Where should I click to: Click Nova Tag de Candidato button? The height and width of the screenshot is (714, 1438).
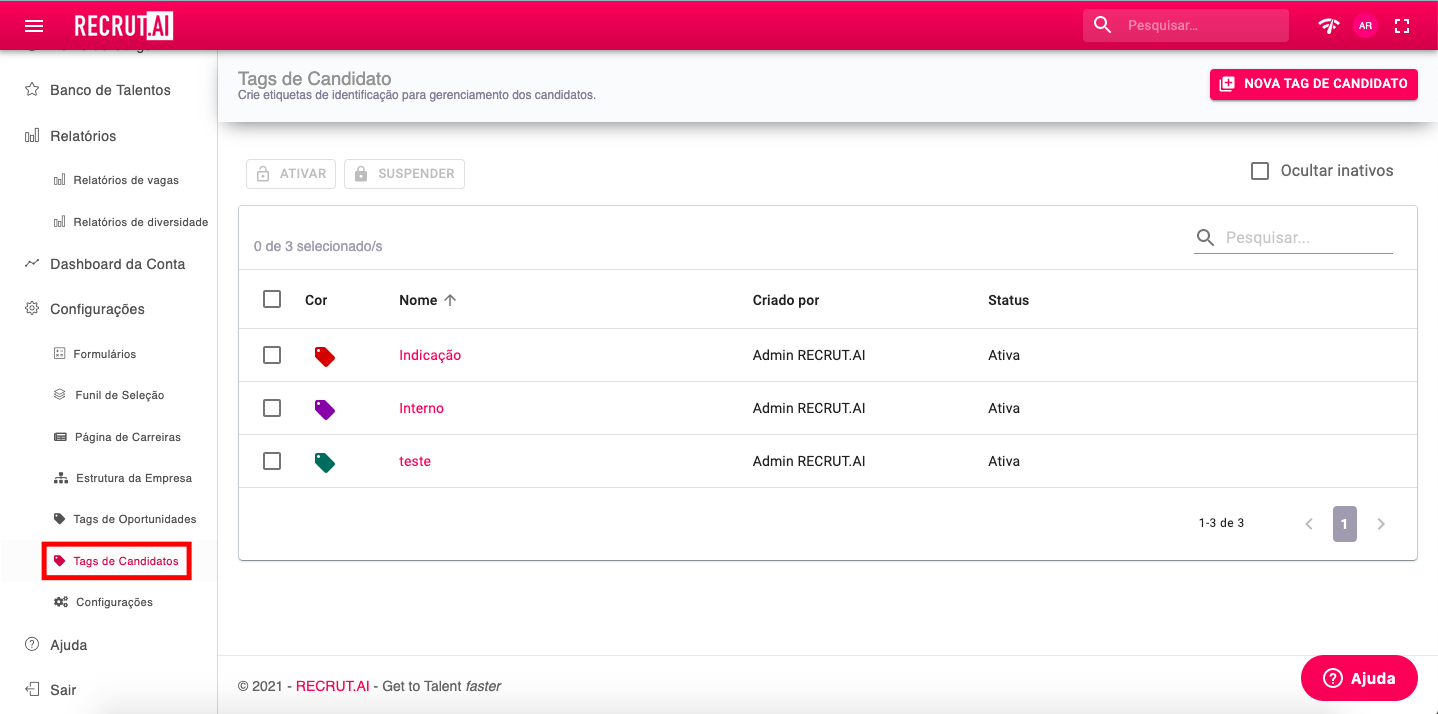click(1313, 84)
